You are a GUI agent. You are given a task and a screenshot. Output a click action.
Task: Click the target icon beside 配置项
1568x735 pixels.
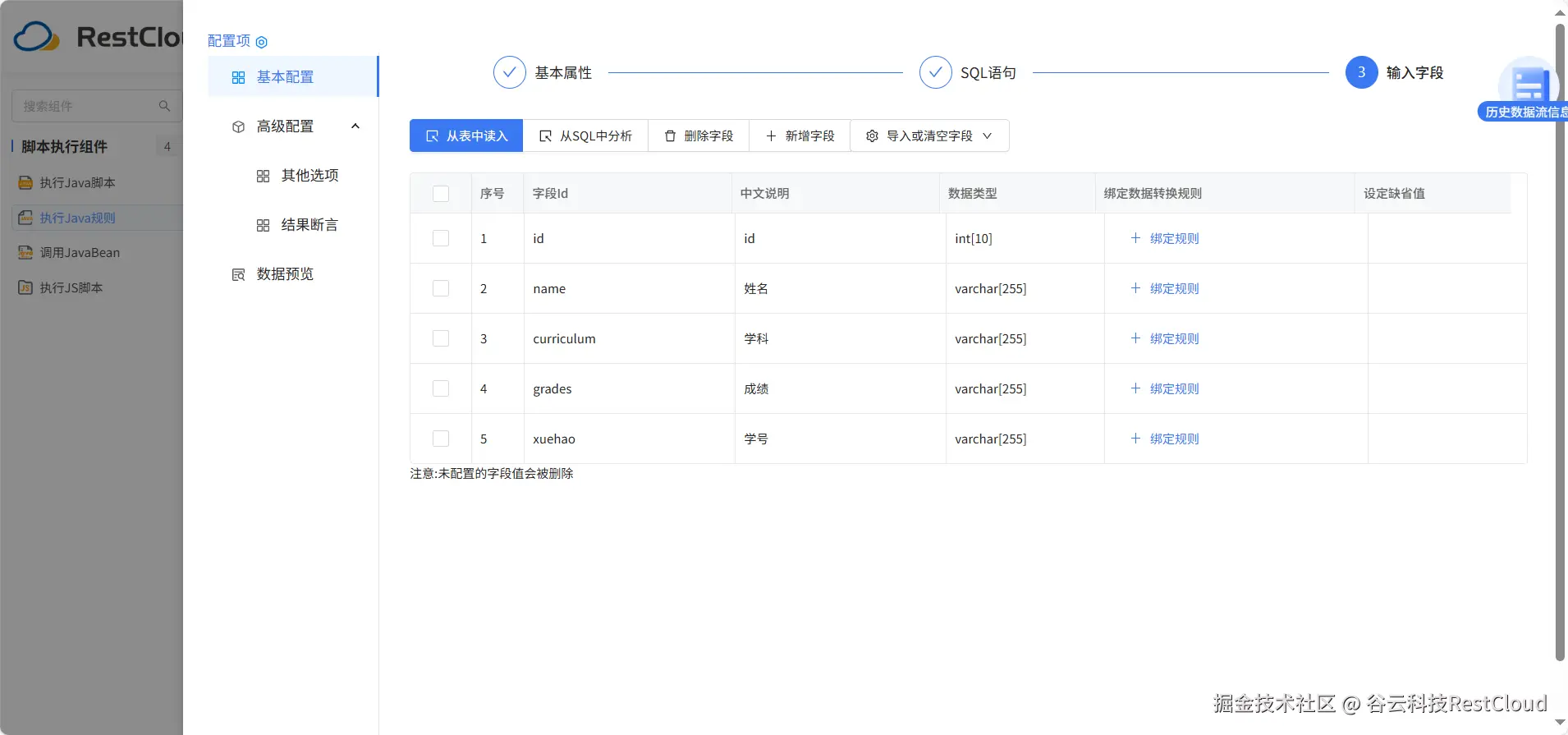[262, 42]
